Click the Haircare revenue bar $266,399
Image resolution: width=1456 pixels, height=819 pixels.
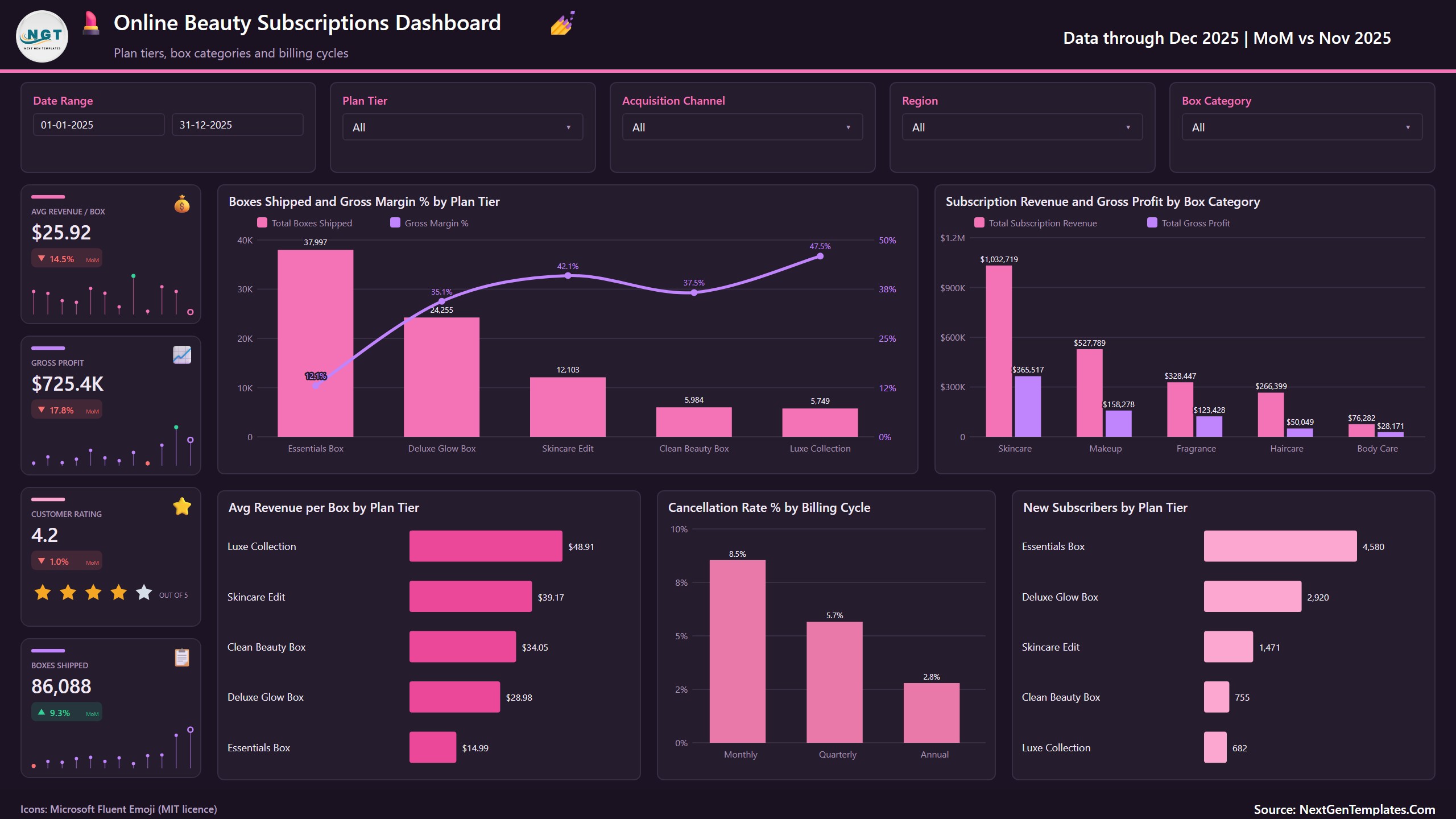(x=1271, y=415)
